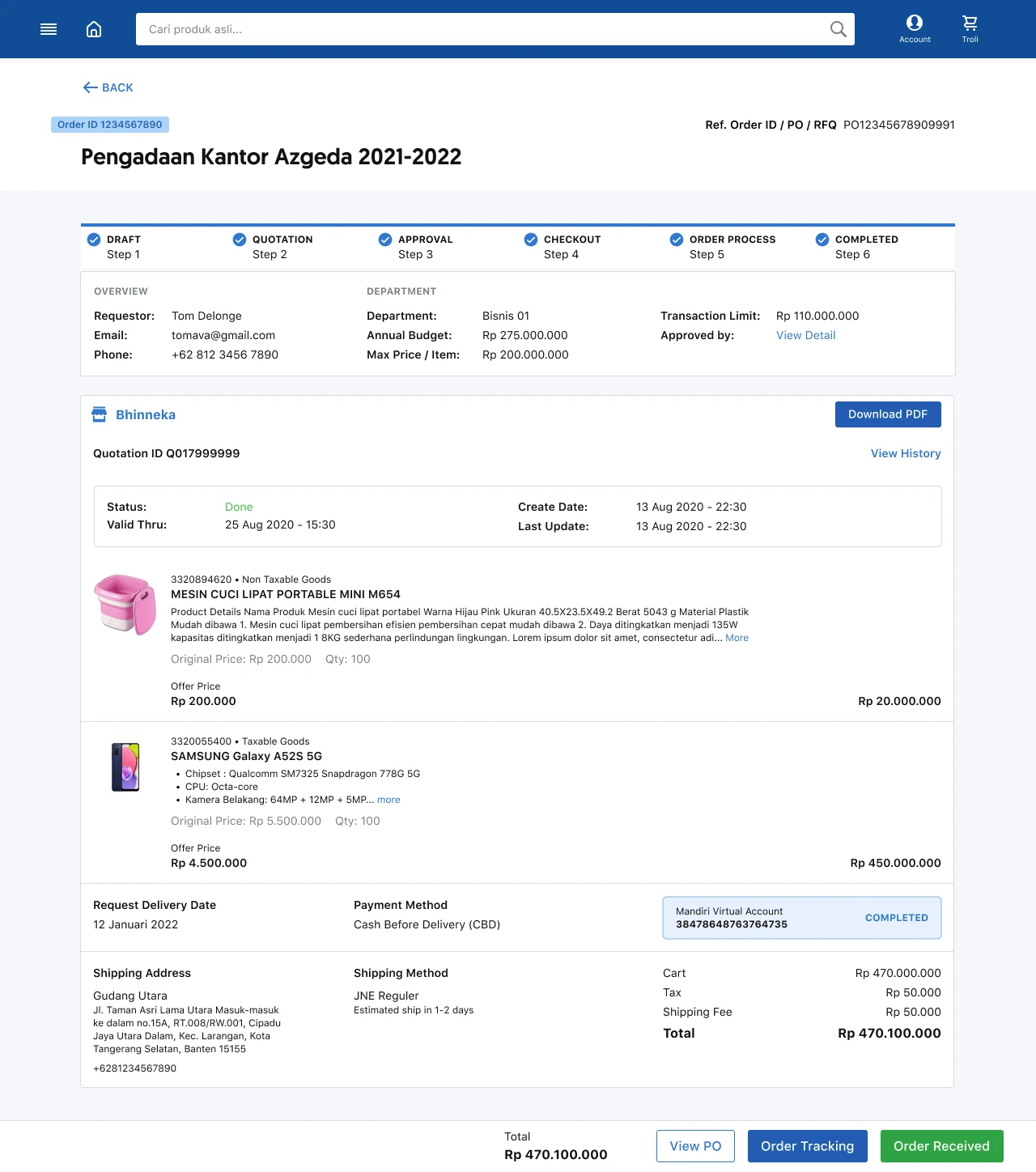Open the hamburger menu icon
Screen dimensions: 1036x1172
(x=49, y=29)
